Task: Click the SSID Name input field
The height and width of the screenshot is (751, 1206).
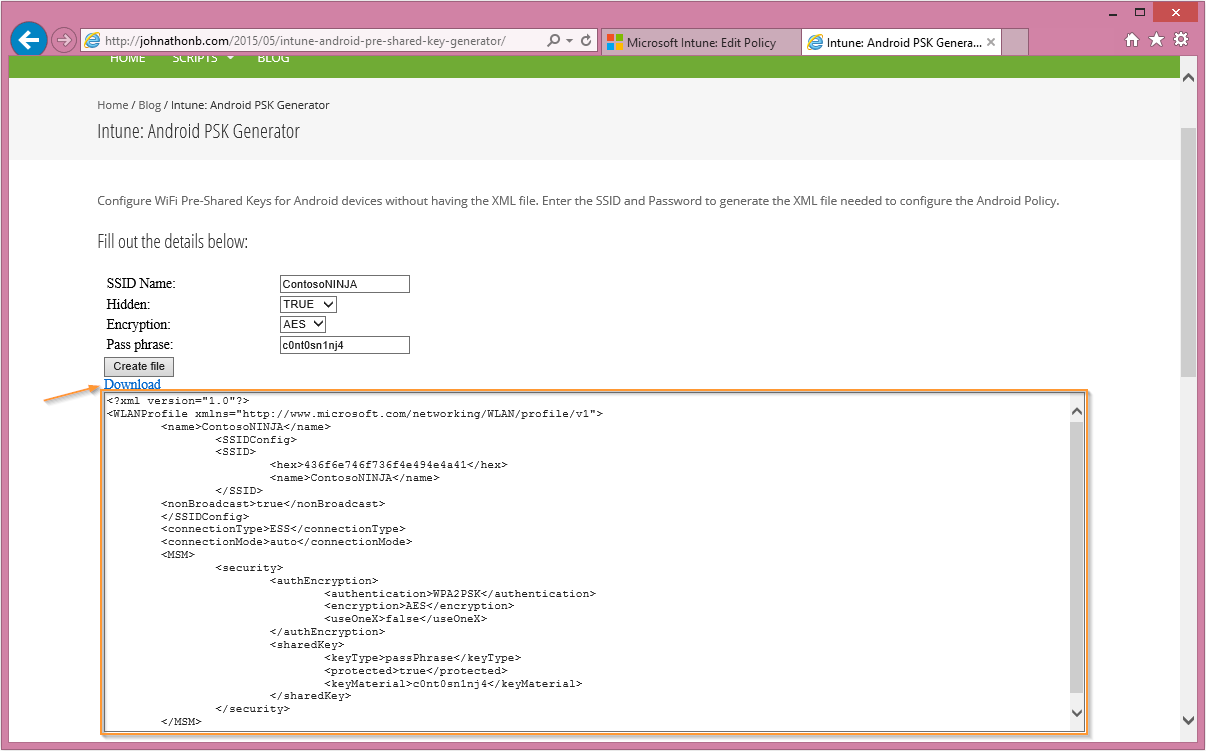Action: (345, 284)
